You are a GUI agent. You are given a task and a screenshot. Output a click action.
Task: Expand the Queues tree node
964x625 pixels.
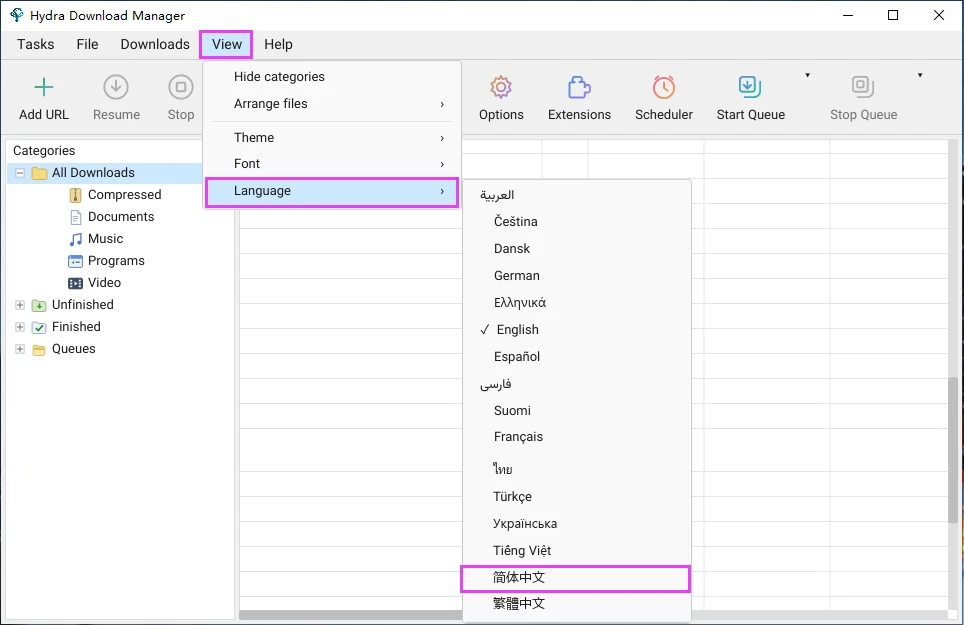pyautogui.click(x=20, y=349)
